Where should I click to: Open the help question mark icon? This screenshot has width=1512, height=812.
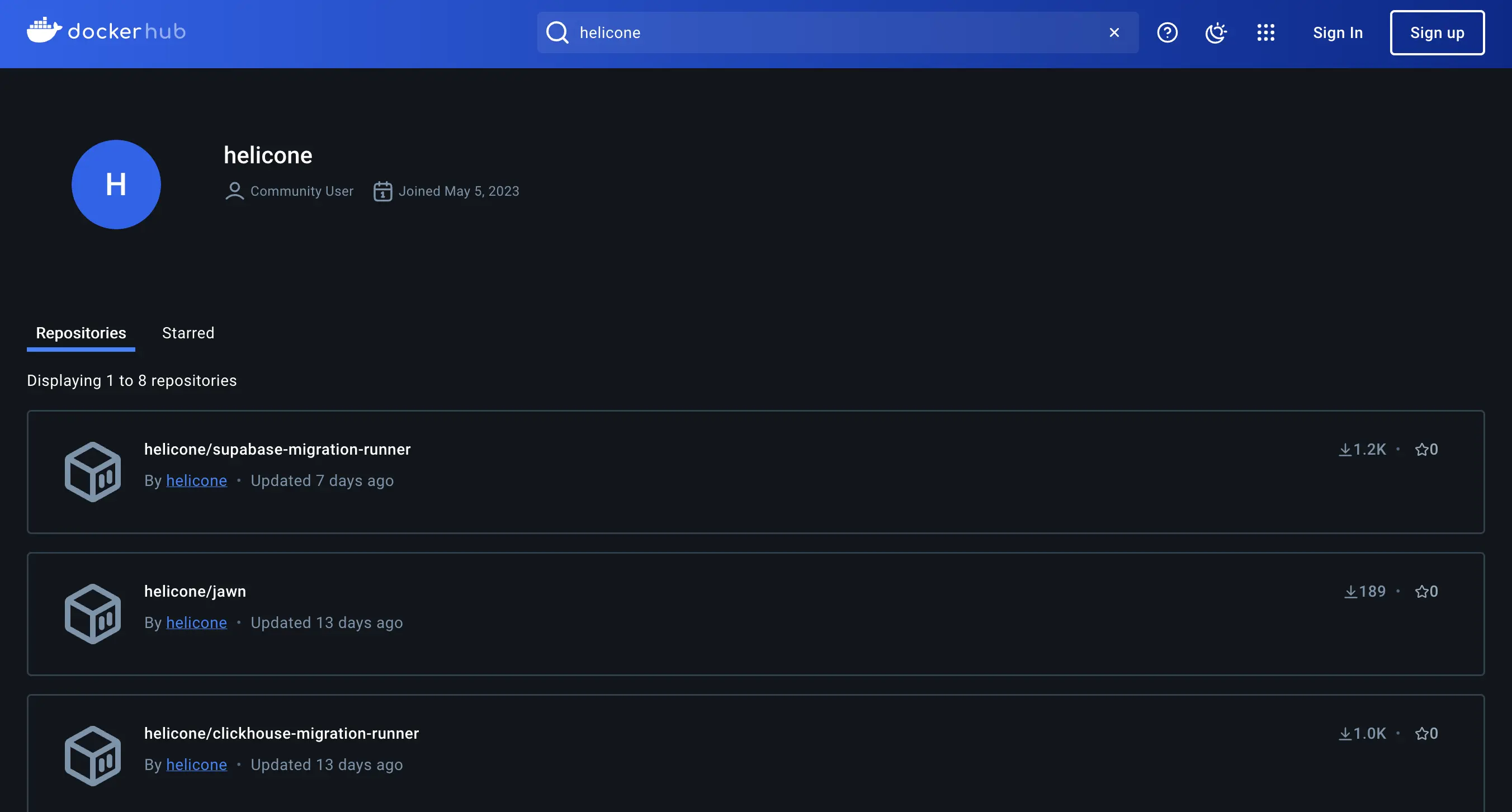1167,32
